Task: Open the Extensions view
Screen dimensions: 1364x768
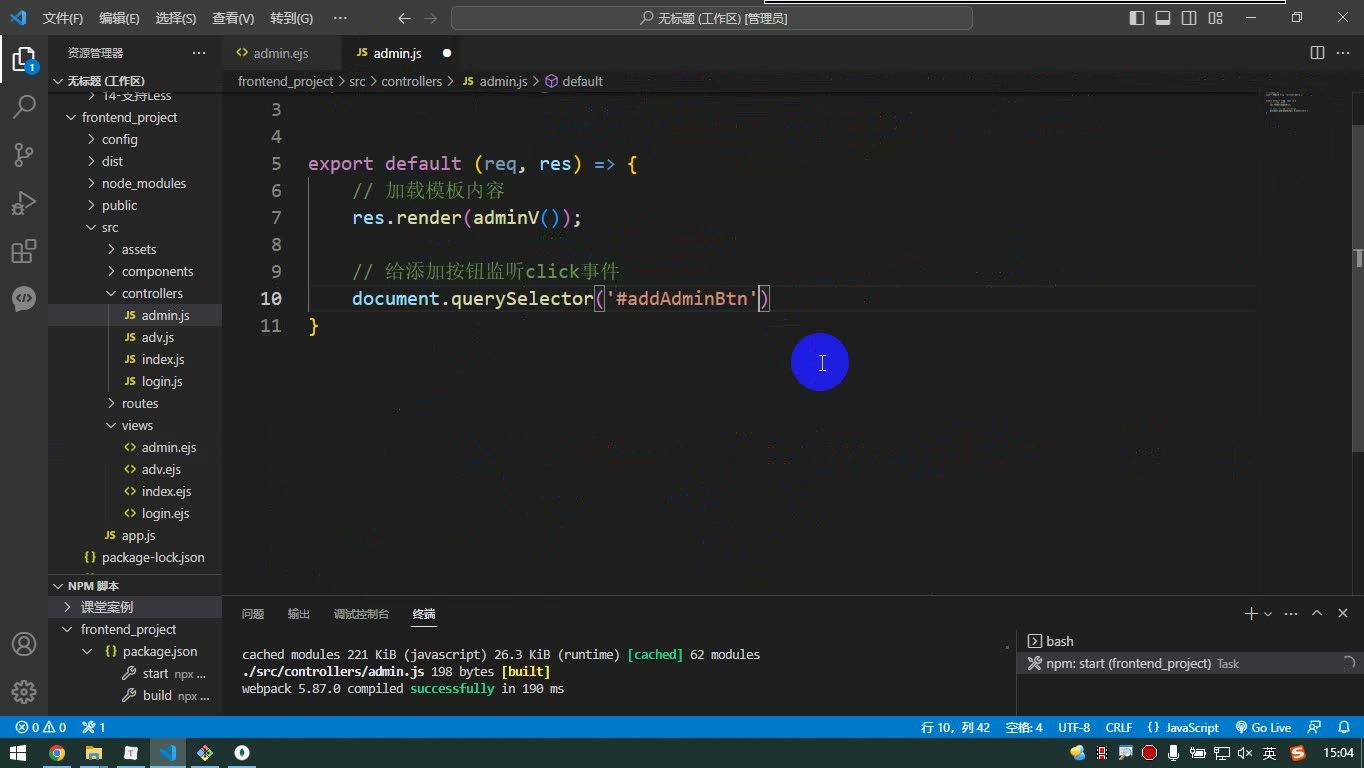Action: [x=24, y=251]
